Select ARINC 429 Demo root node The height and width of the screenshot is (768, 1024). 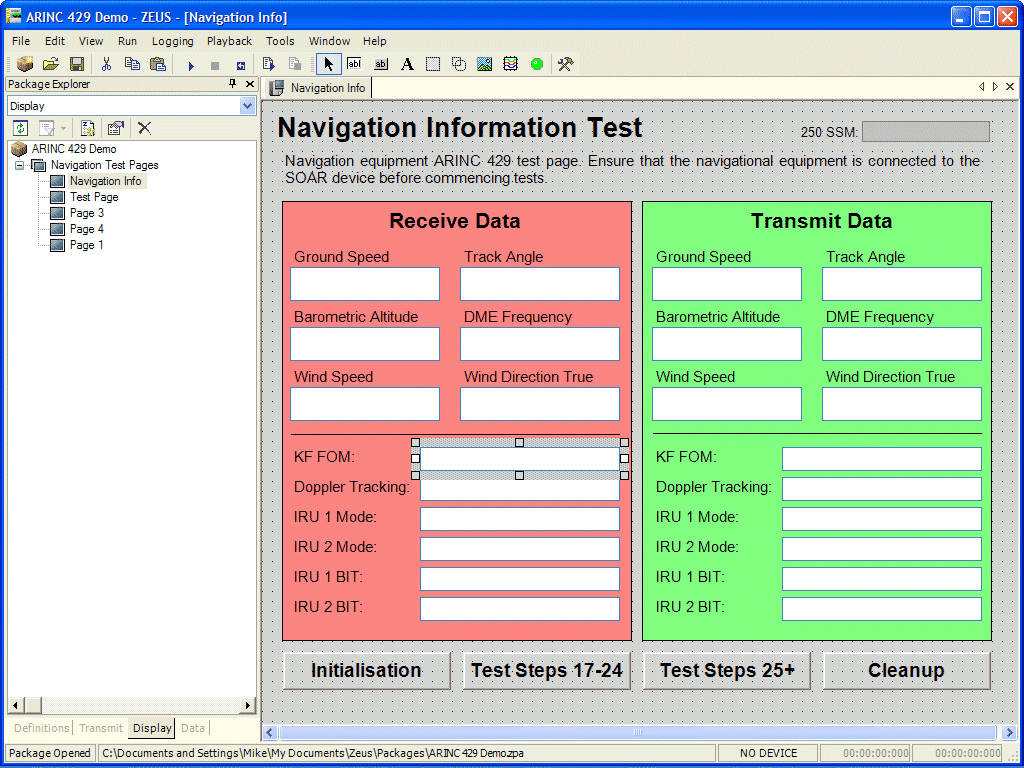click(x=74, y=149)
